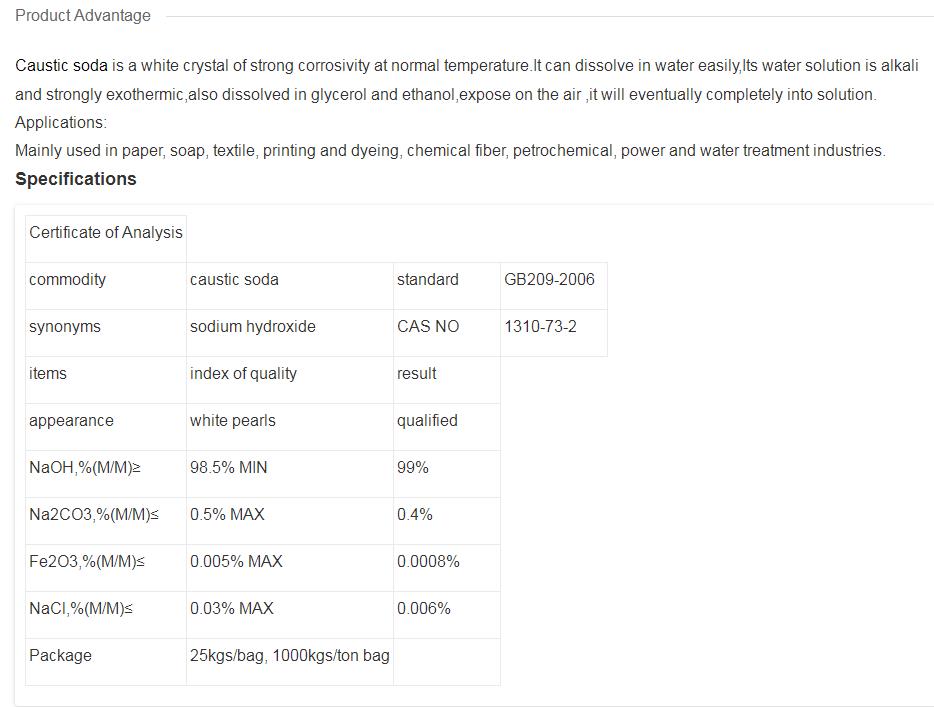Click the Certificate of Analysis table cell

click(x=106, y=233)
